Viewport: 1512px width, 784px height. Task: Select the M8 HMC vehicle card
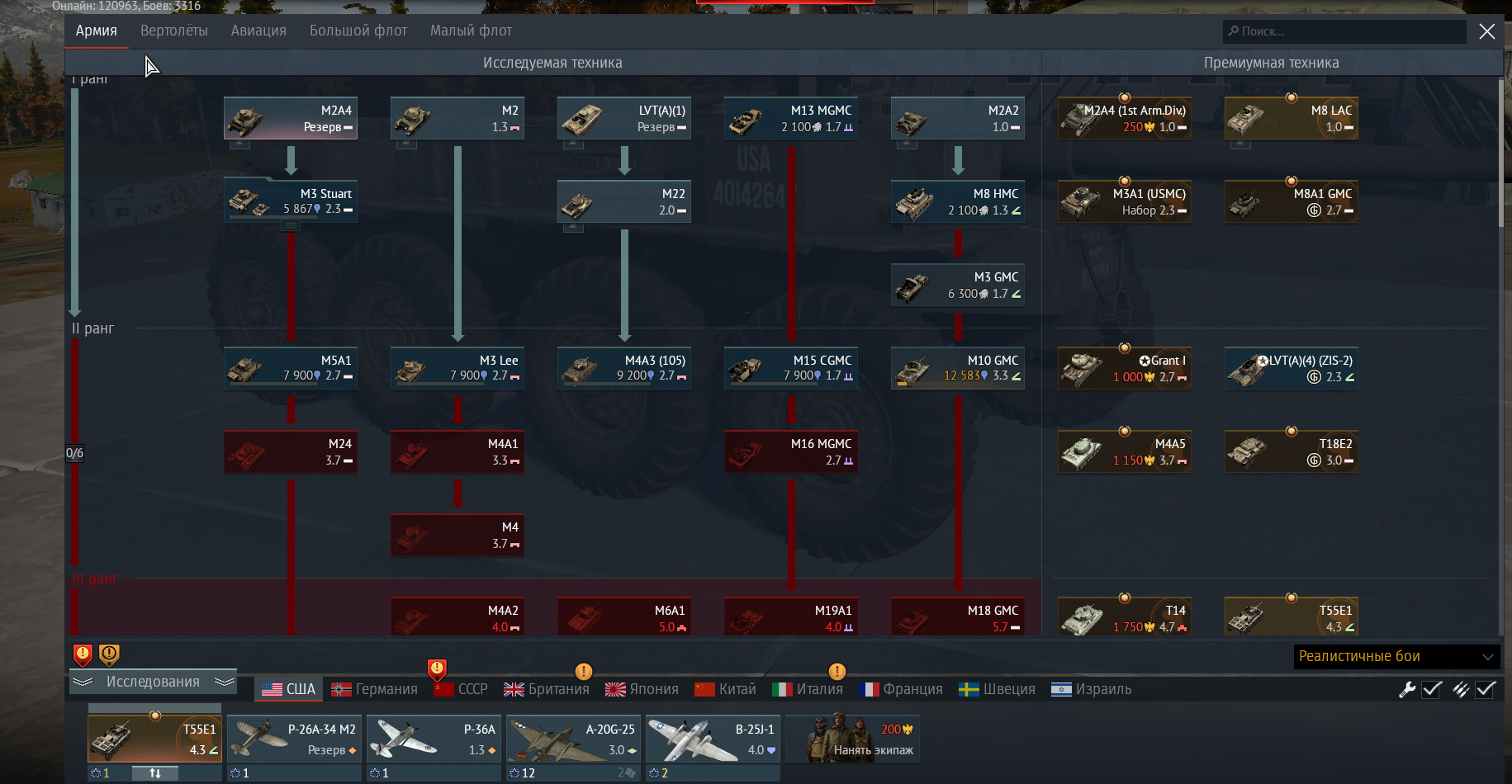(958, 201)
